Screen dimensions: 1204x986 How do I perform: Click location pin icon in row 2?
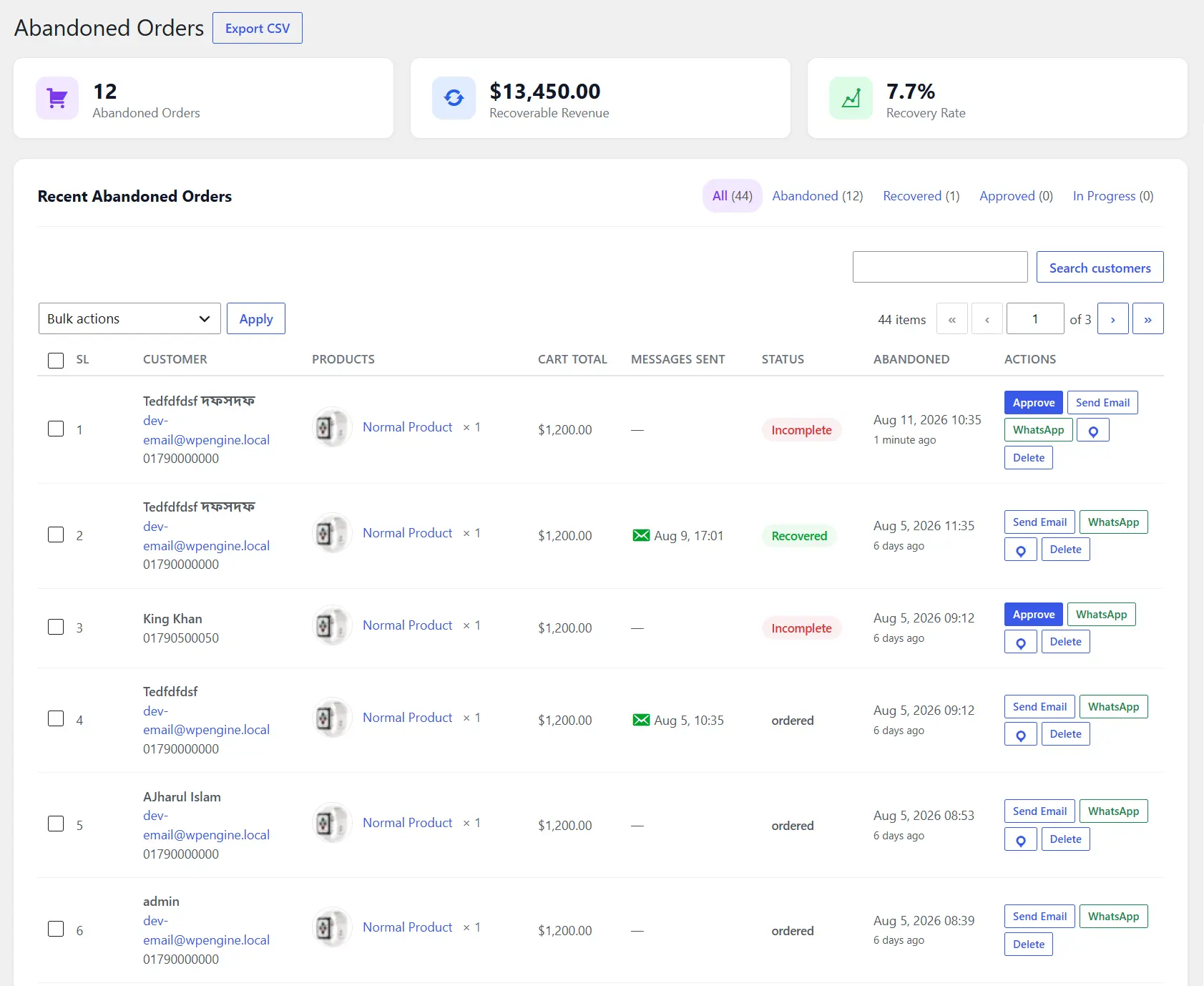click(1021, 550)
